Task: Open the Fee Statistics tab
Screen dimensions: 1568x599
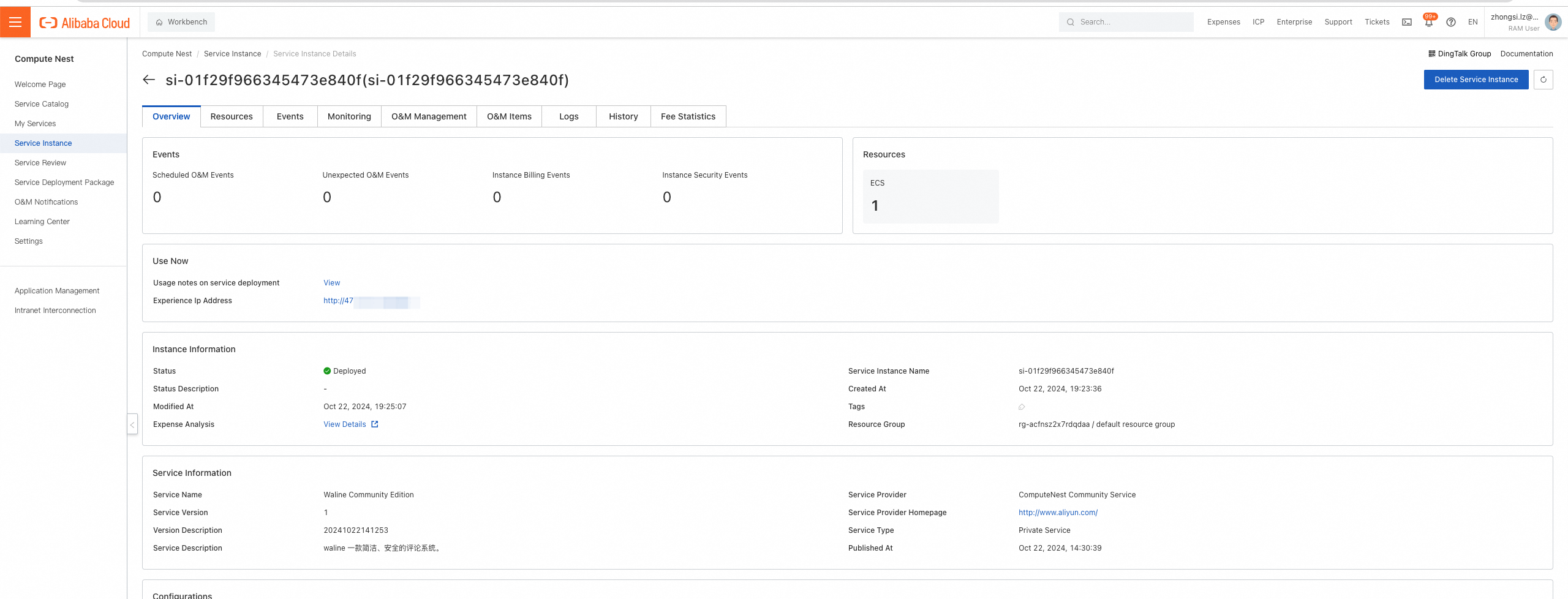Action: click(x=688, y=116)
